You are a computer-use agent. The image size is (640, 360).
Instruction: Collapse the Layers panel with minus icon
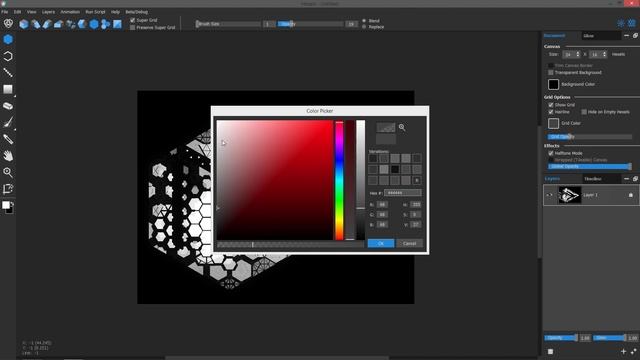point(627,179)
